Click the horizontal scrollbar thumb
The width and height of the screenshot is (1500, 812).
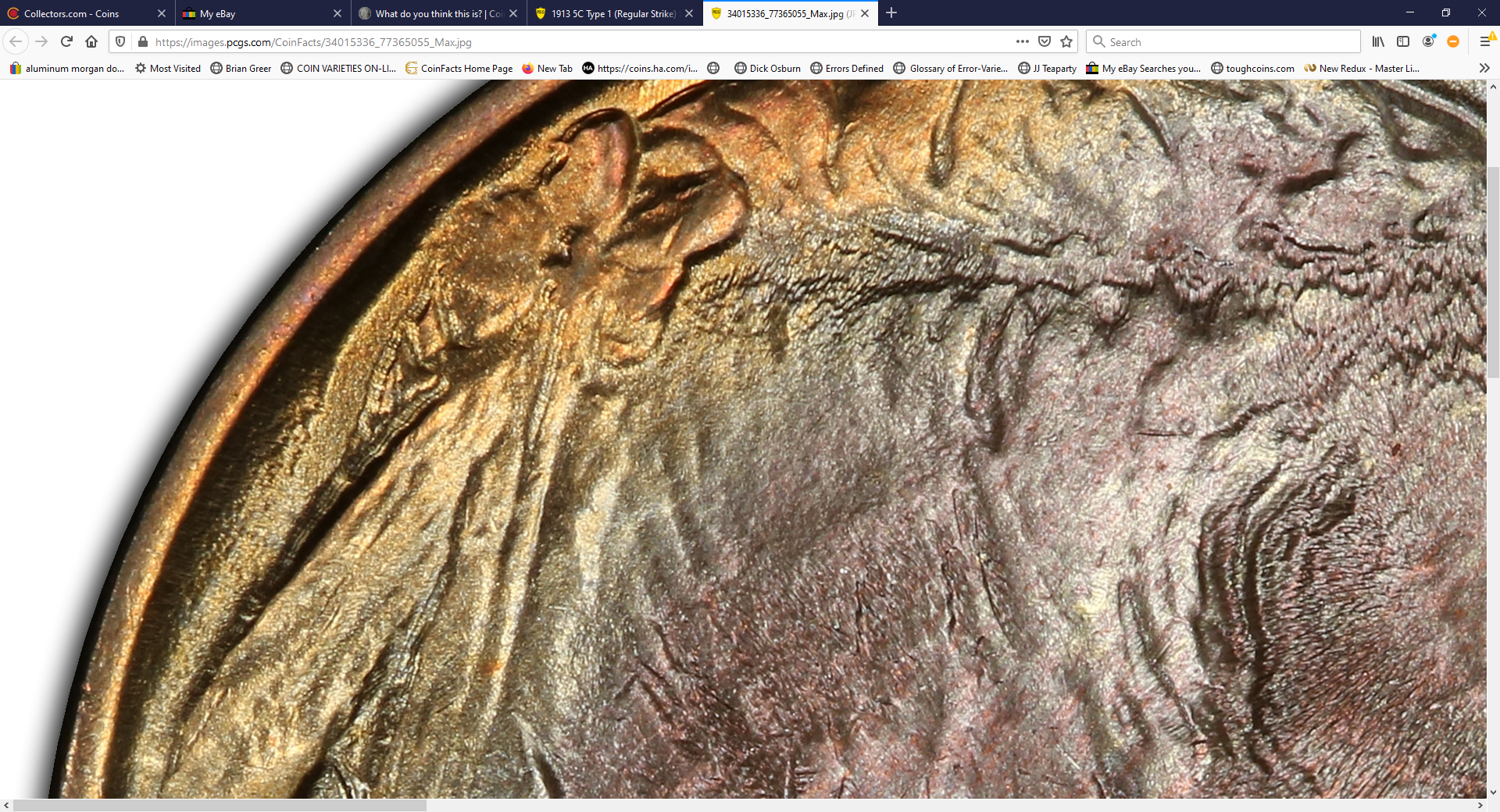tap(220, 805)
